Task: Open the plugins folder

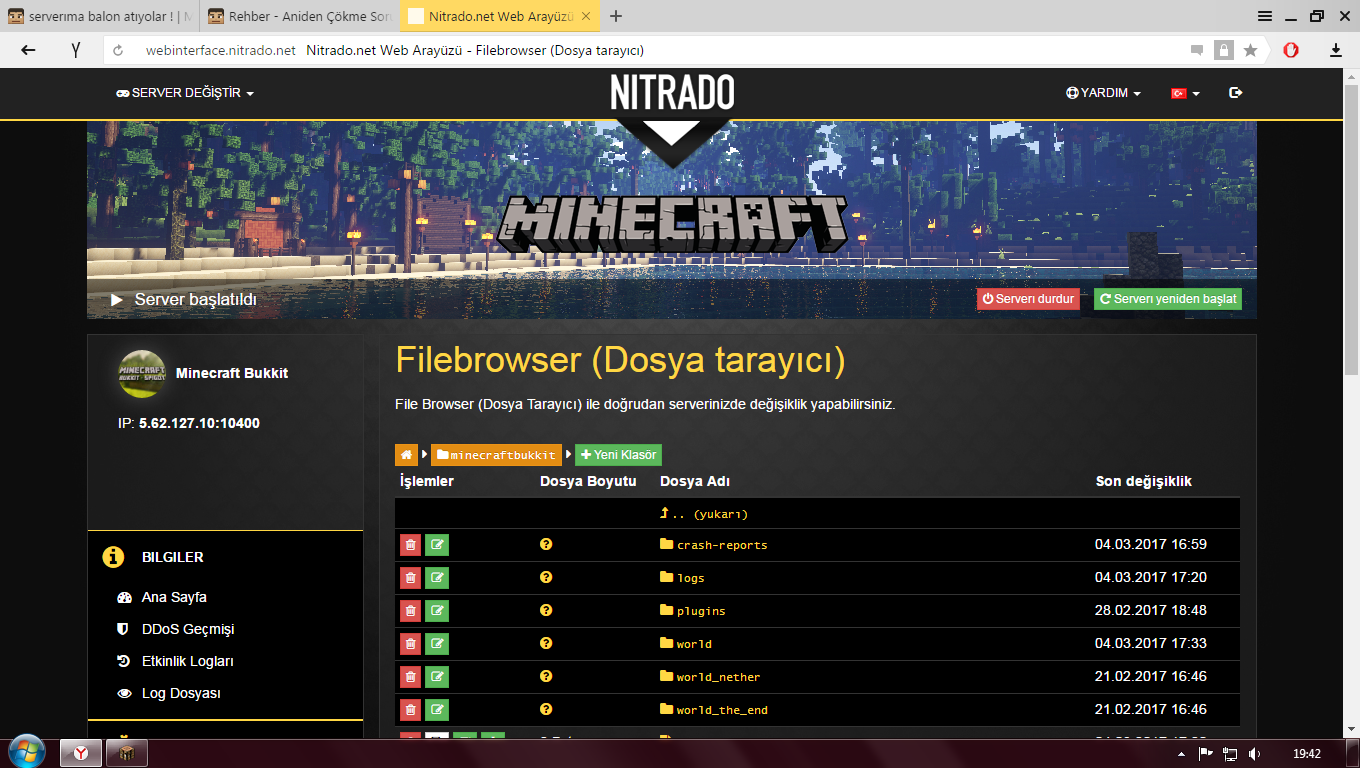Action: [x=693, y=611]
